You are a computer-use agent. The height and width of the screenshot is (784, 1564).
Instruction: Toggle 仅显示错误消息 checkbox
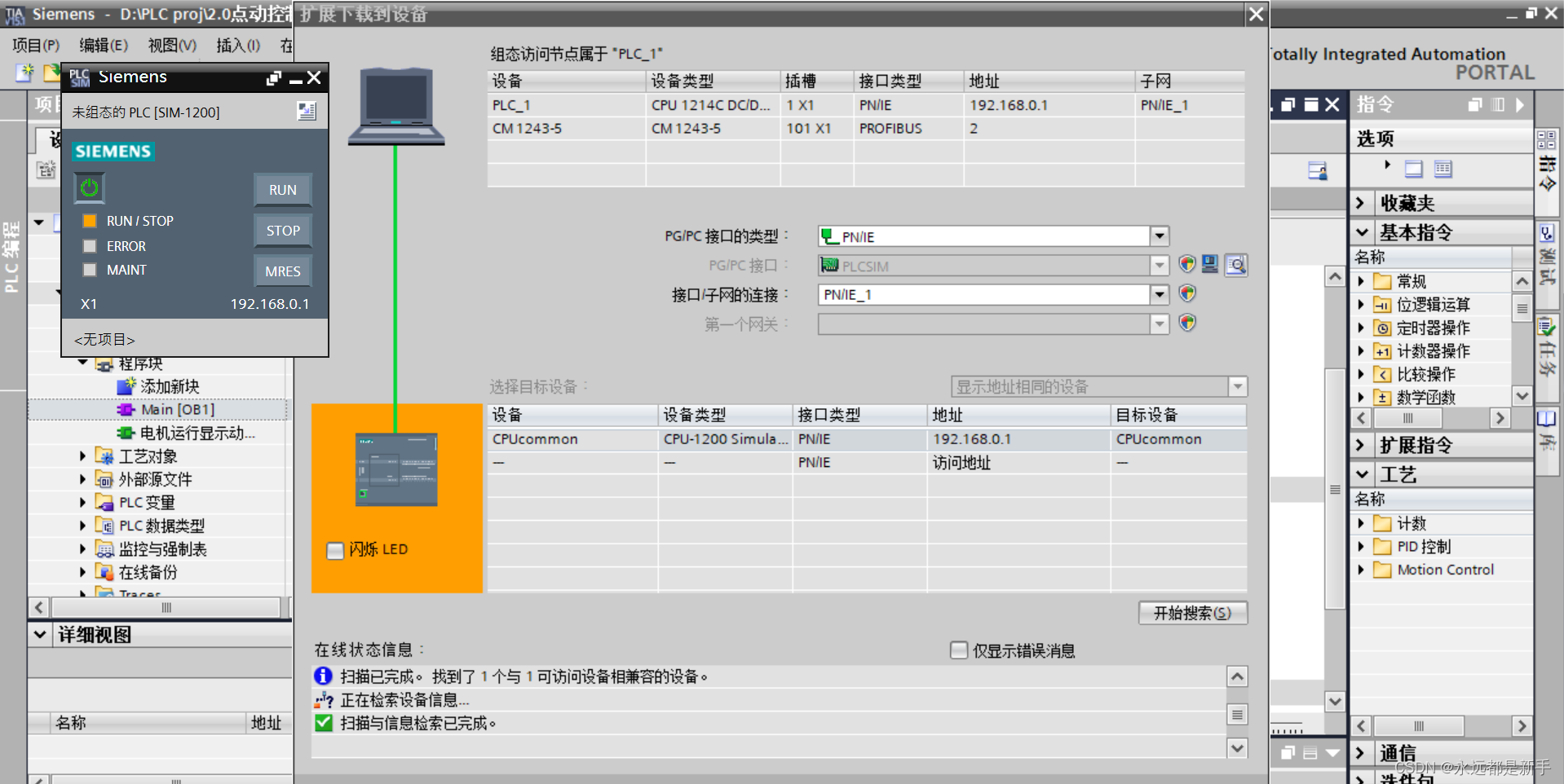click(959, 650)
